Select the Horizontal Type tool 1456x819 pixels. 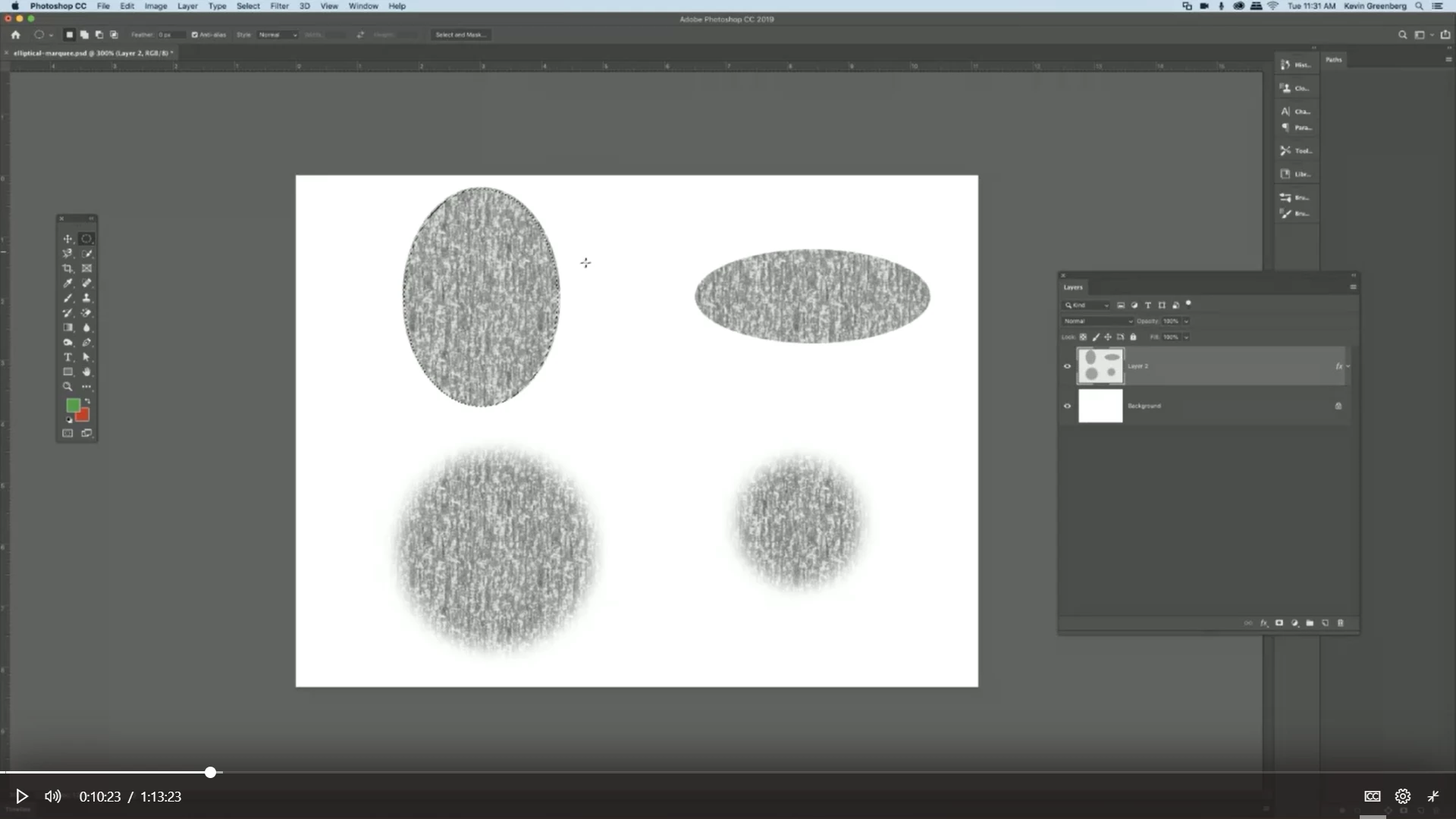[67, 357]
